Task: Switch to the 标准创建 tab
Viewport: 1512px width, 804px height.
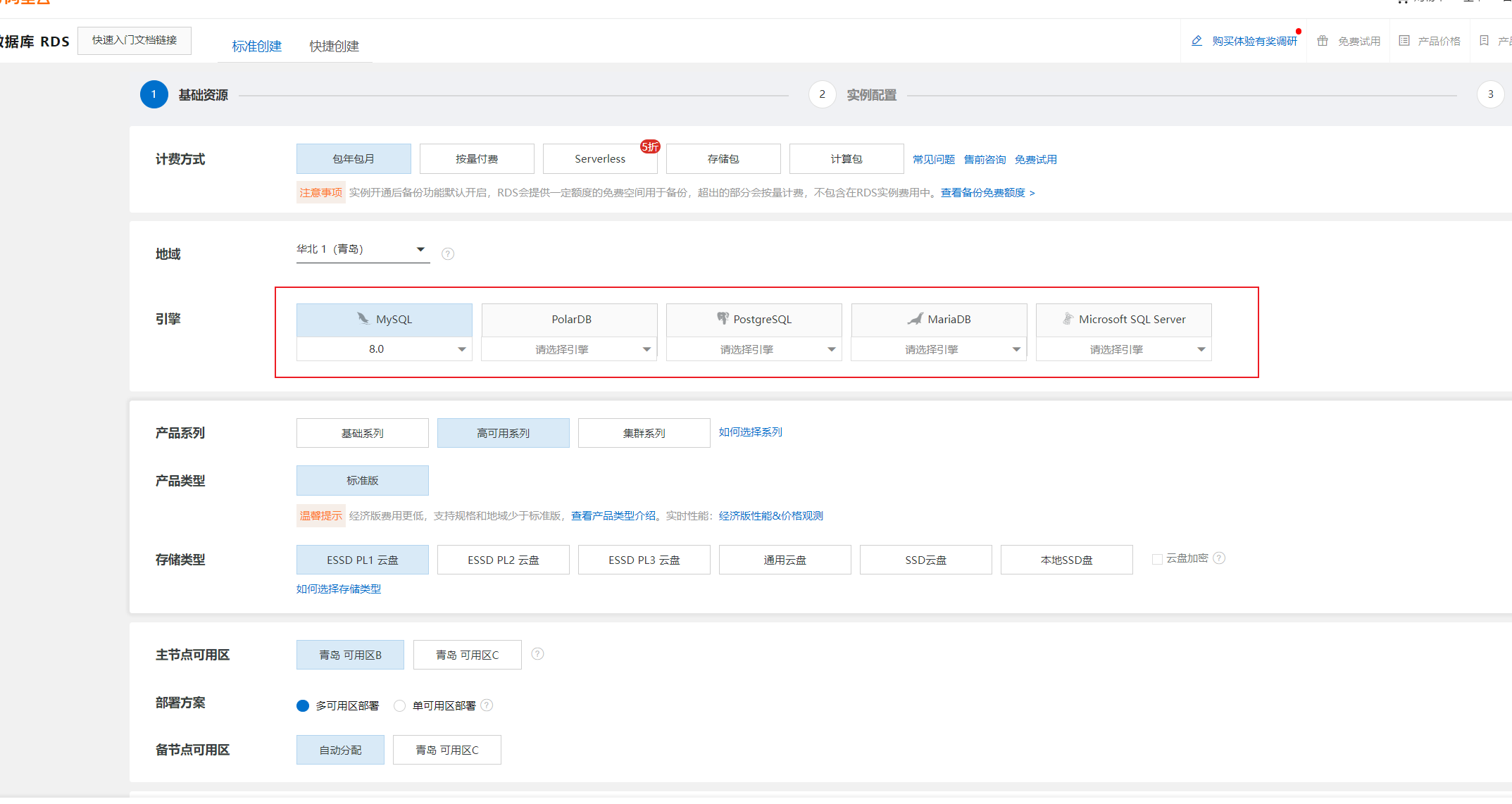Action: click(256, 46)
